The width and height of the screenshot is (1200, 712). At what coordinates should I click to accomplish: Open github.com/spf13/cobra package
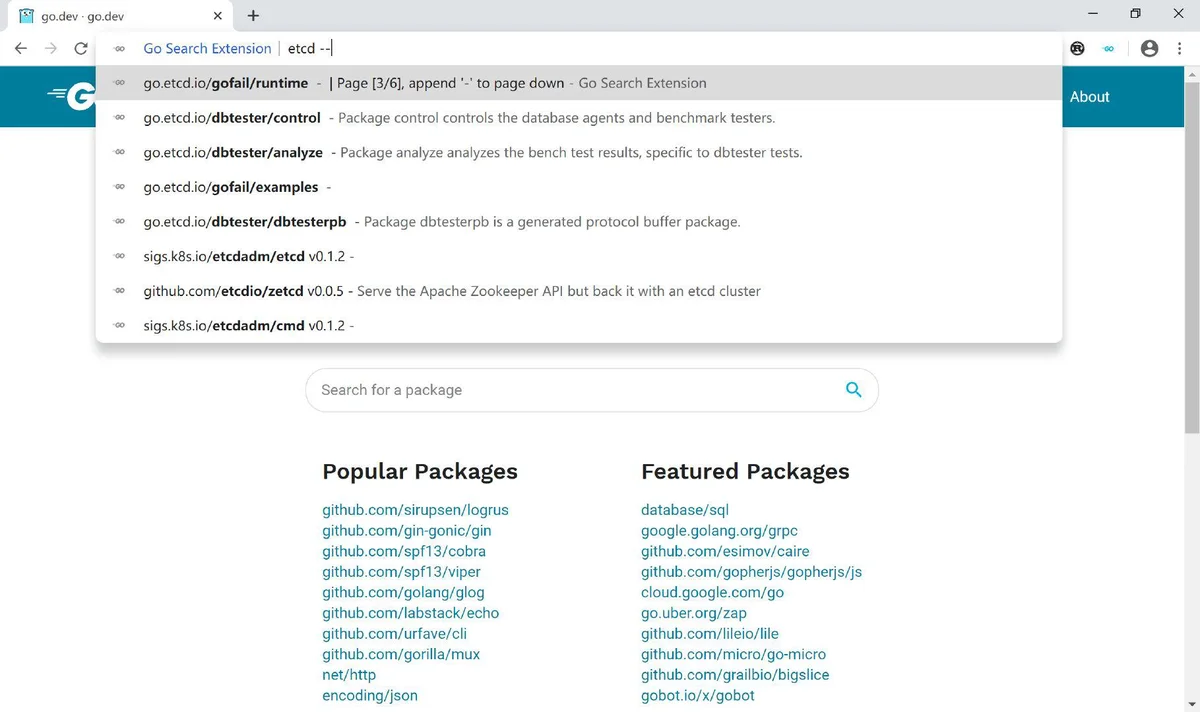(x=404, y=551)
